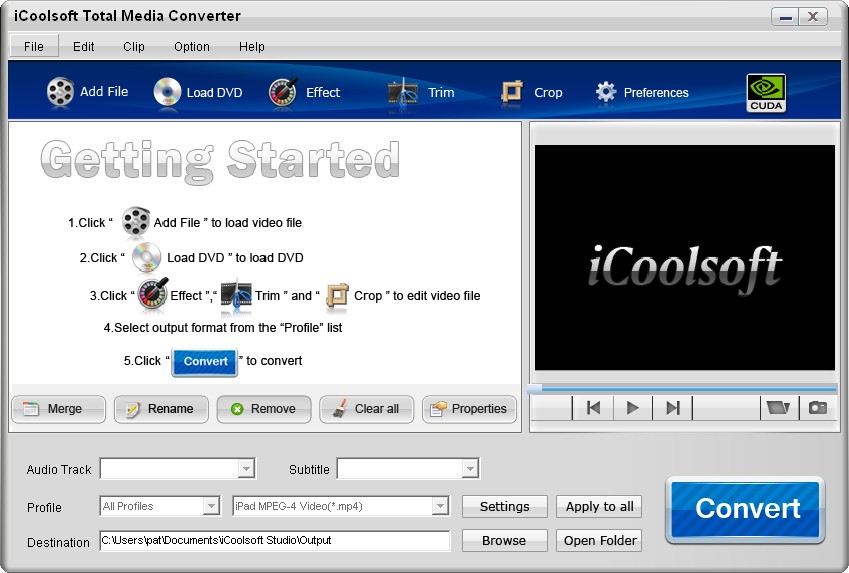Click Open Folder button
The image size is (849, 573).
pyautogui.click(x=599, y=541)
